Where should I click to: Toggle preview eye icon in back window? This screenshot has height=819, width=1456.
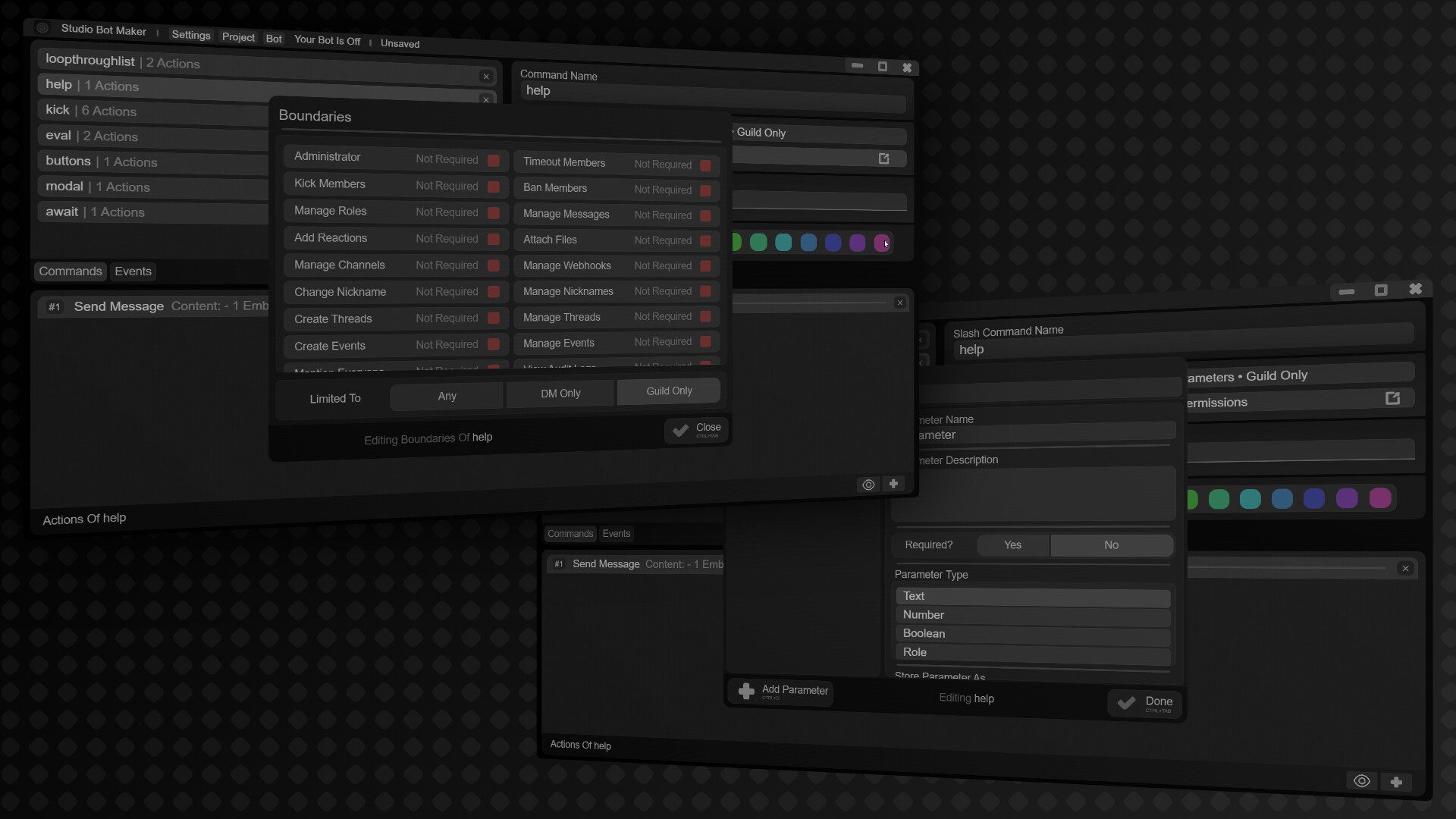[1362, 781]
